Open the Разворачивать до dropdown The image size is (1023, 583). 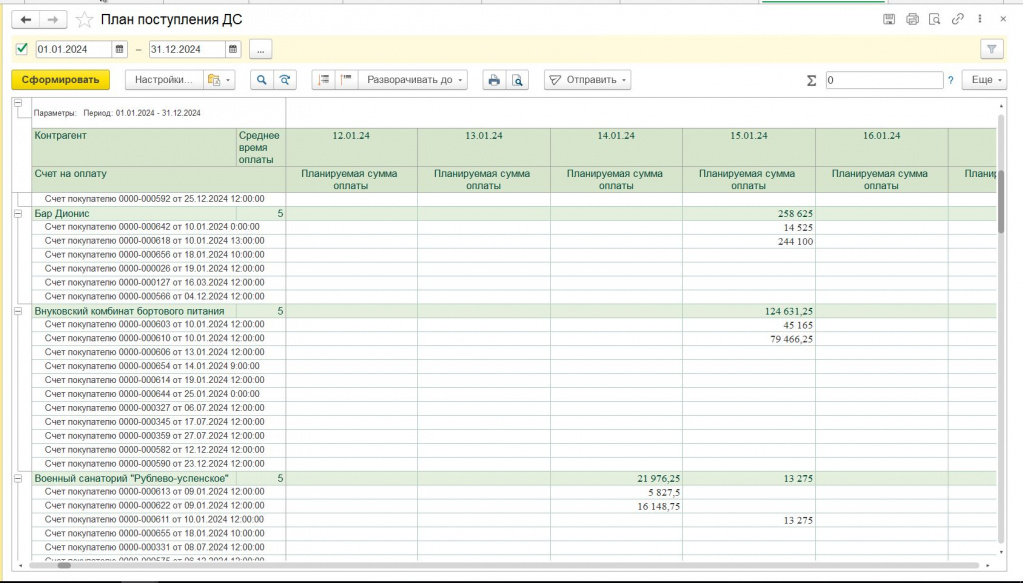coord(415,80)
